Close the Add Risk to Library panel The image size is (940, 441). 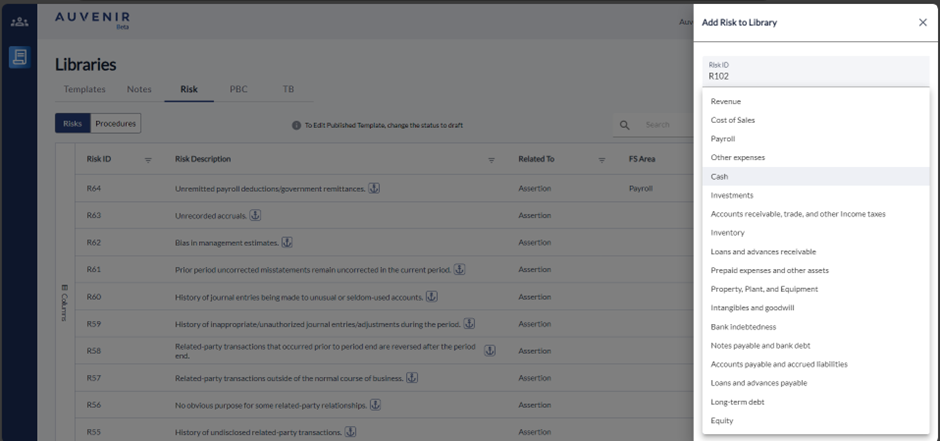tap(922, 22)
